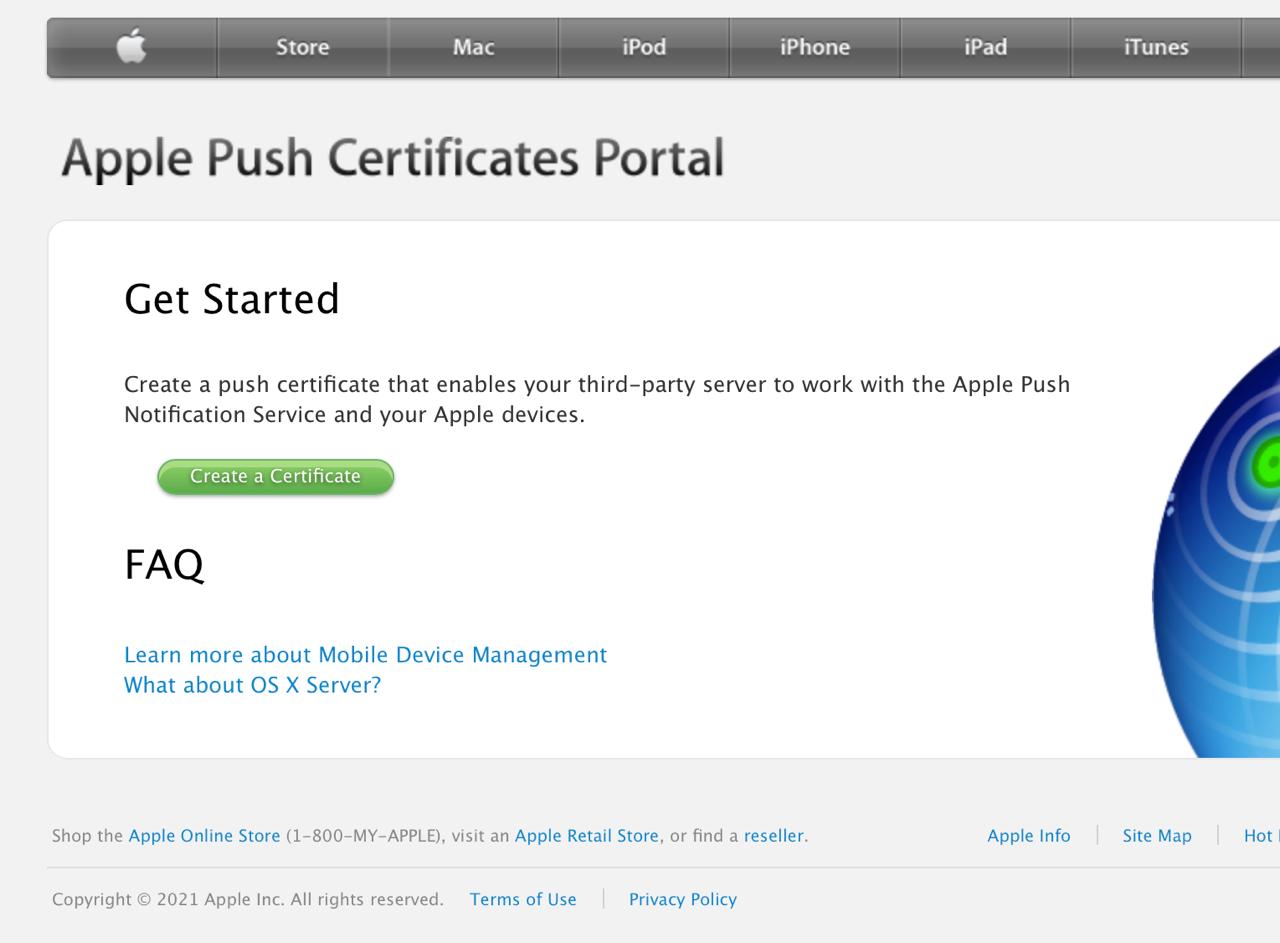The height and width of the screenshot is (943, 1280).
Task: Open Apple Info footer link
Action: [1028, 836]
